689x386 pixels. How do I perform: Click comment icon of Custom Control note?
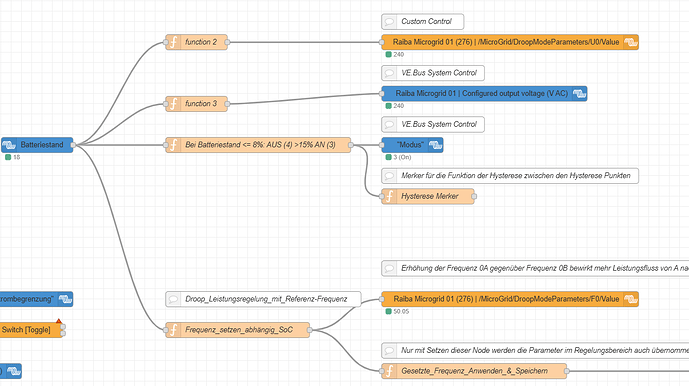[389, 21]
